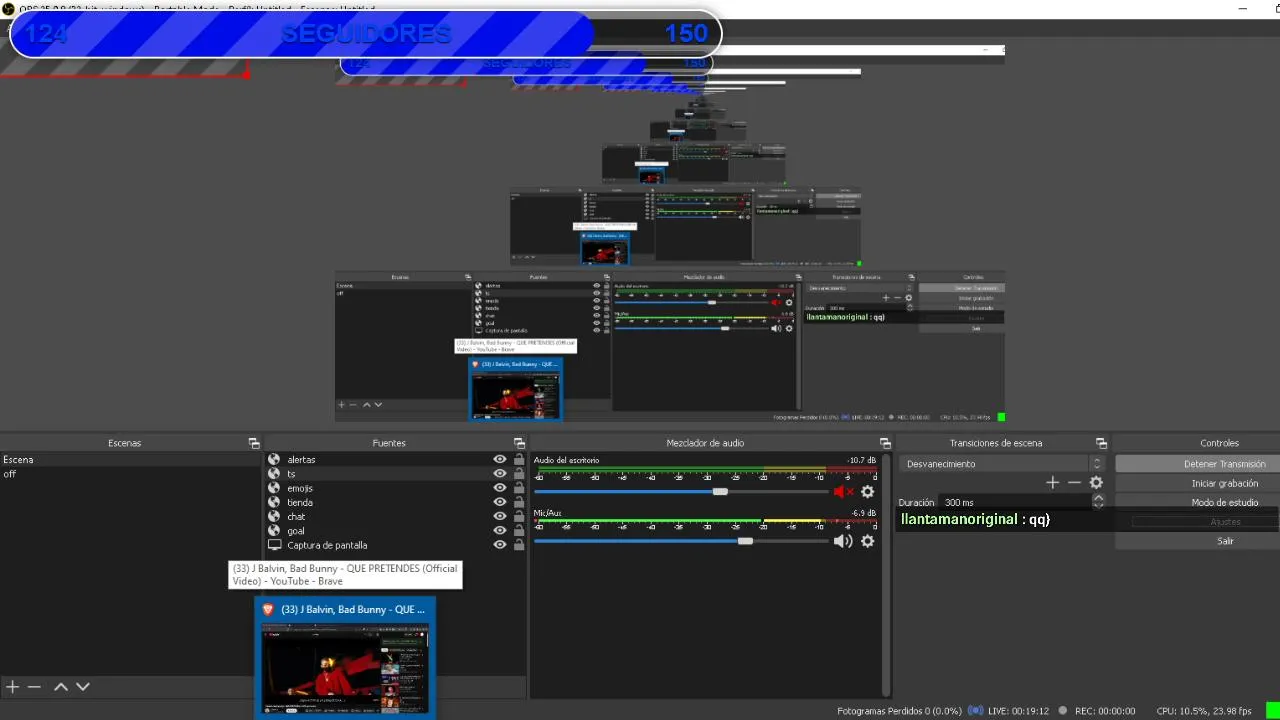Select goal source name
1280x720 pixels.
[296, 531]
